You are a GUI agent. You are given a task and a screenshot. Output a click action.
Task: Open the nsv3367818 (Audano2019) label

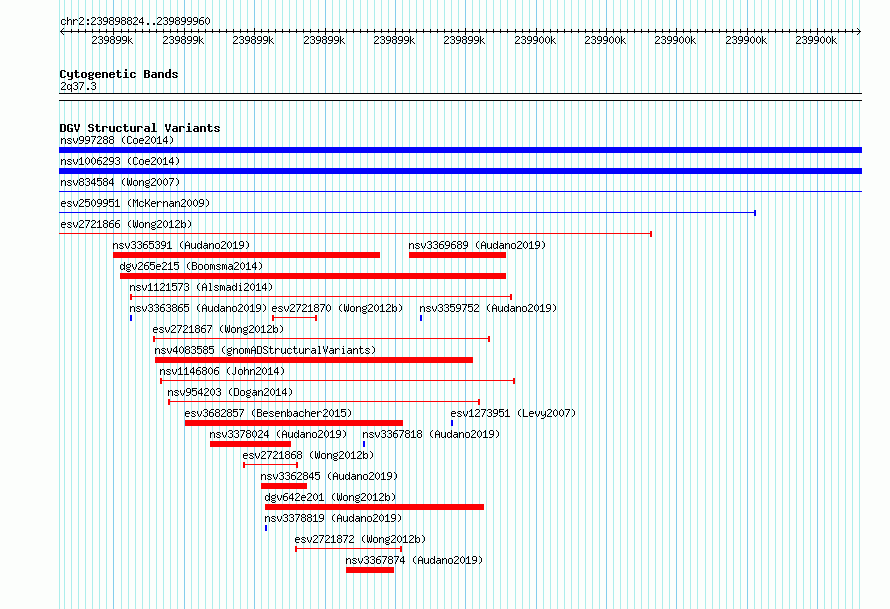(431, 434)
